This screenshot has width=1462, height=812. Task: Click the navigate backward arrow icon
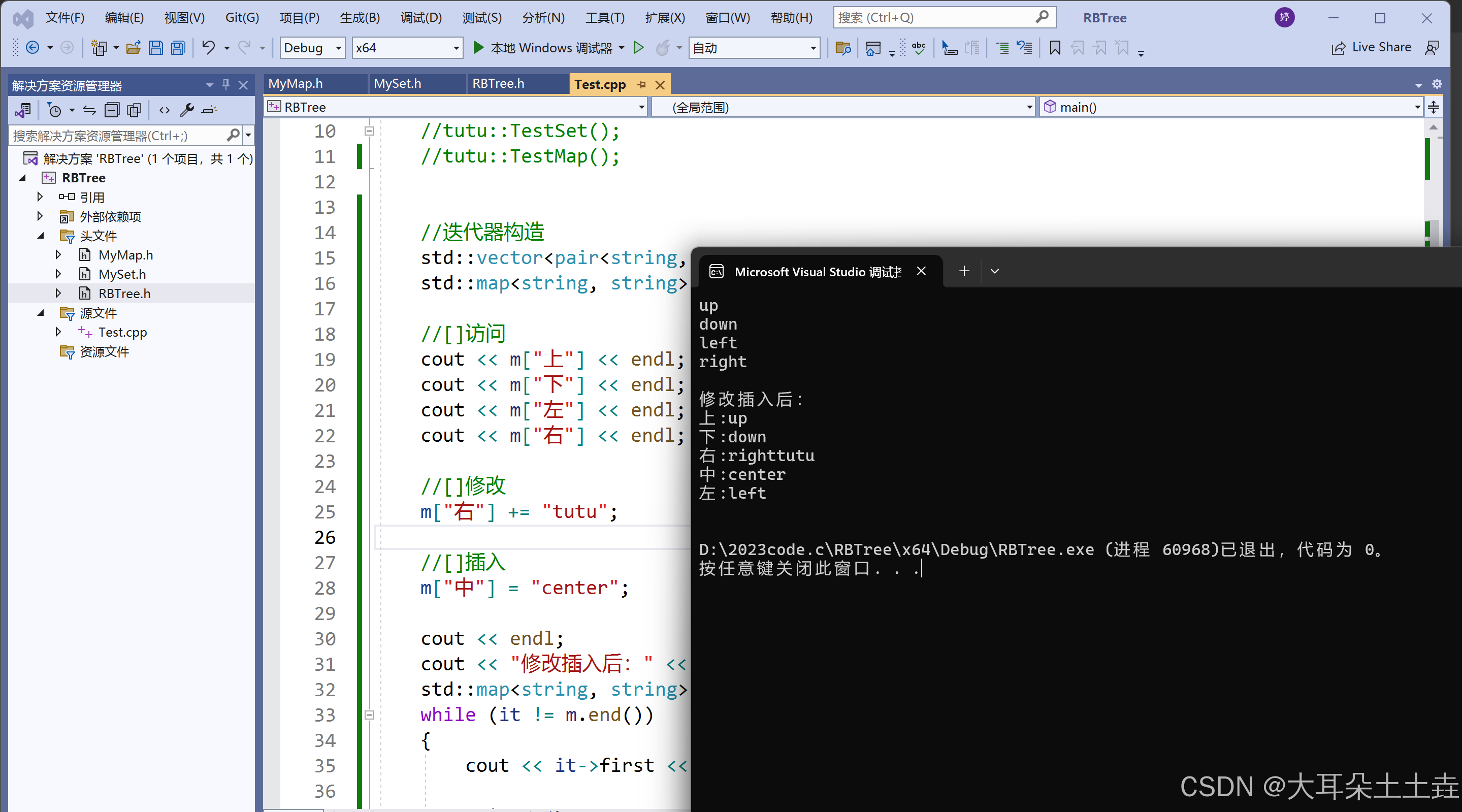pos(33,48)
